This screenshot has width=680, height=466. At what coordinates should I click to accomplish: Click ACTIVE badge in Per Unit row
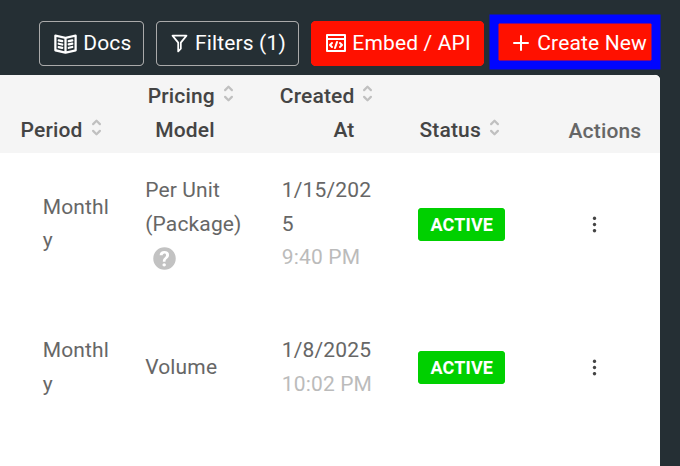(x=461, y=225)
